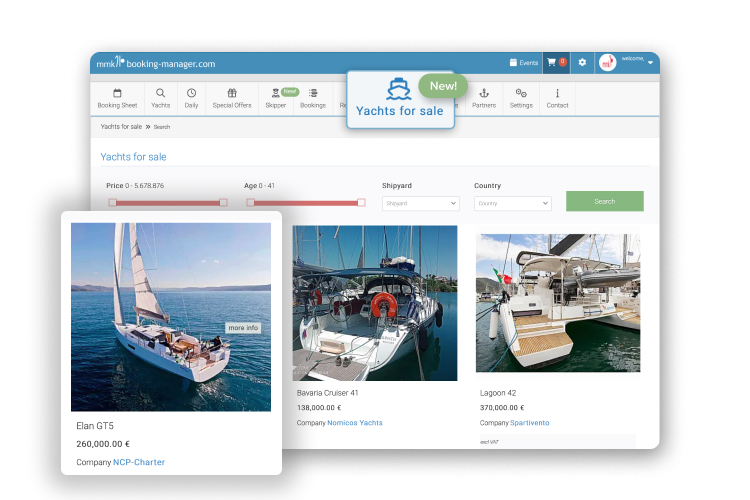Expand the Shipyard dropdown
The height and width of the screenshot is (500, 750).
click(420, 203)
